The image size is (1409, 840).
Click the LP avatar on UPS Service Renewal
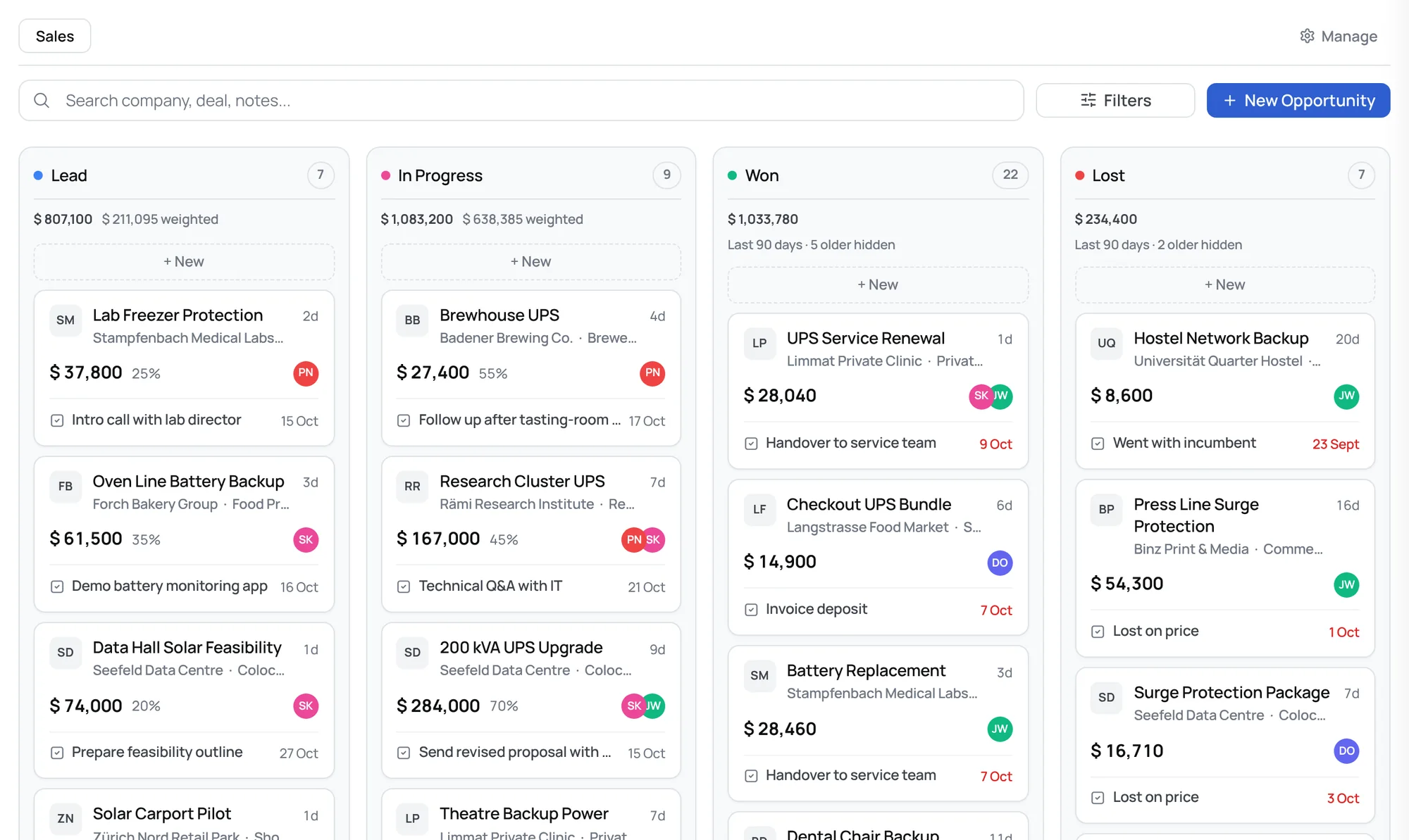pyautogui.click(x=759, y=344)
